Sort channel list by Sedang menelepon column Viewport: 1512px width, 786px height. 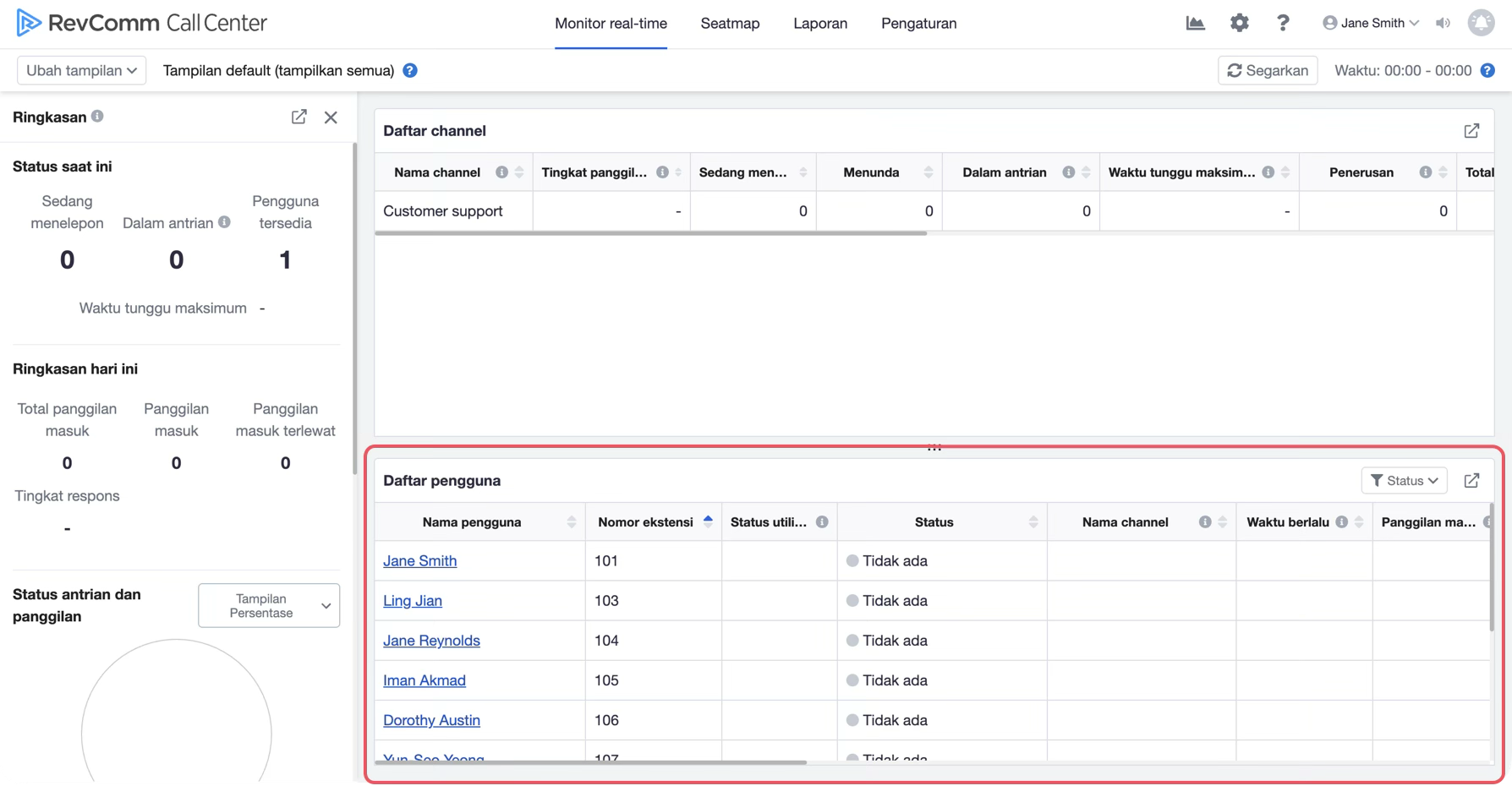(803, 172)
